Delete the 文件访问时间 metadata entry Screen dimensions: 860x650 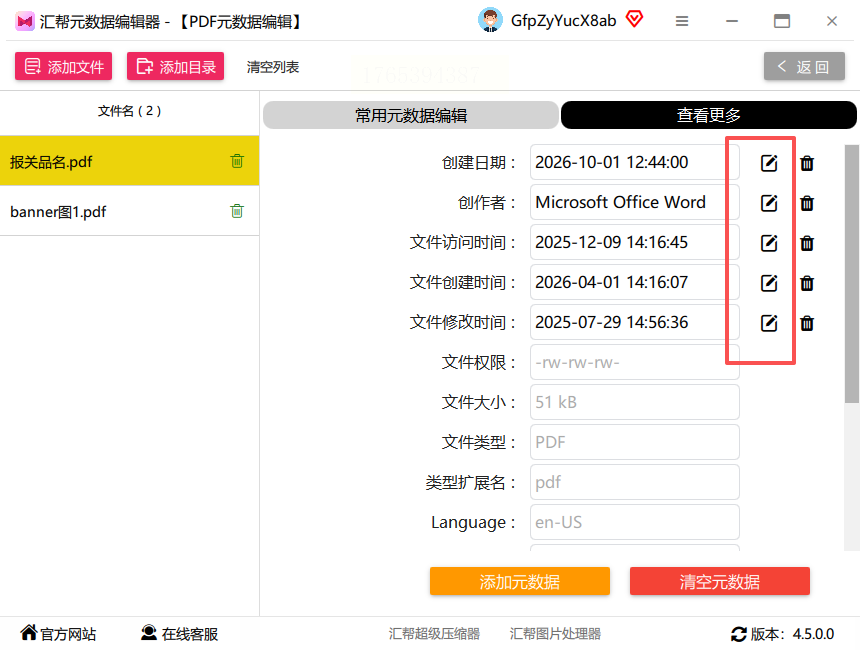[807, 243]
